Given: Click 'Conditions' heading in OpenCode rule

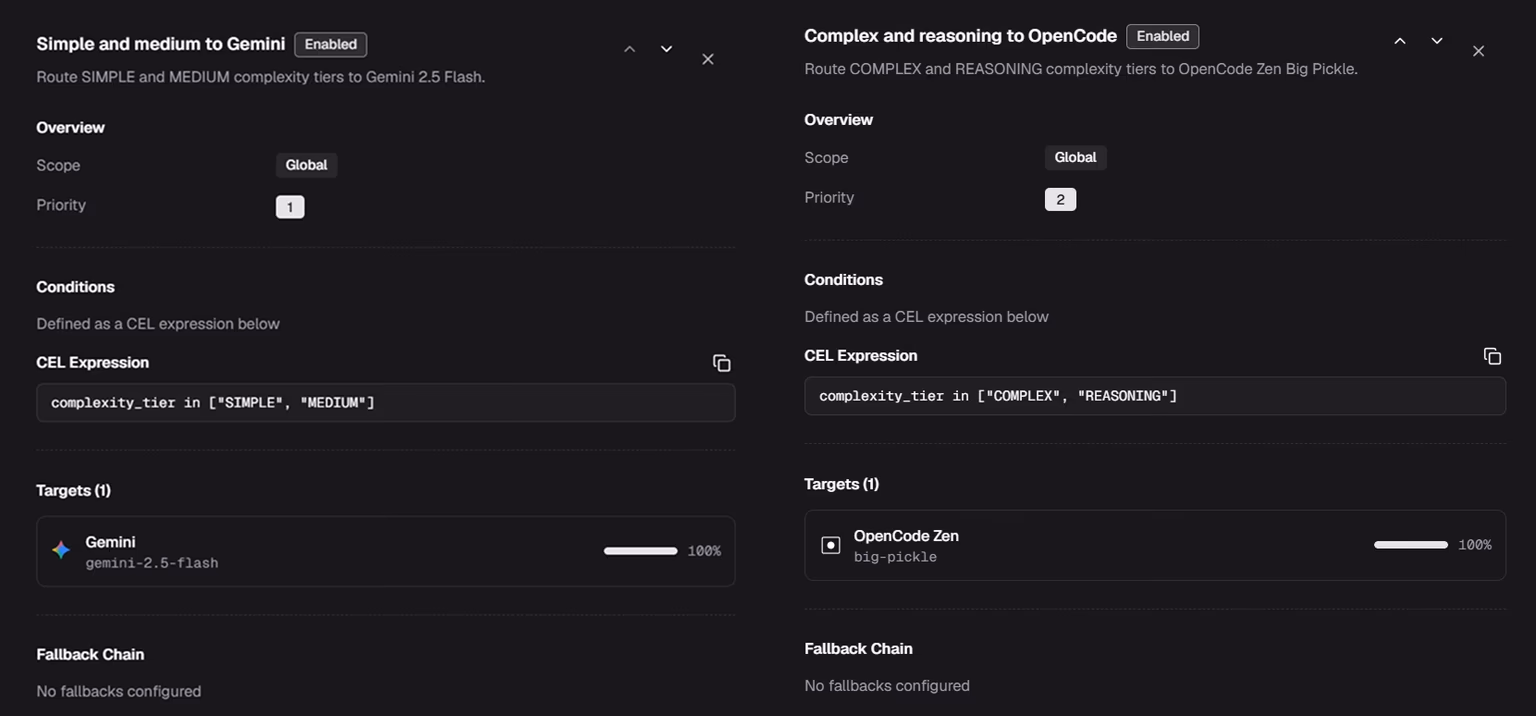Looking at the screenshot, I should (844, 280).
